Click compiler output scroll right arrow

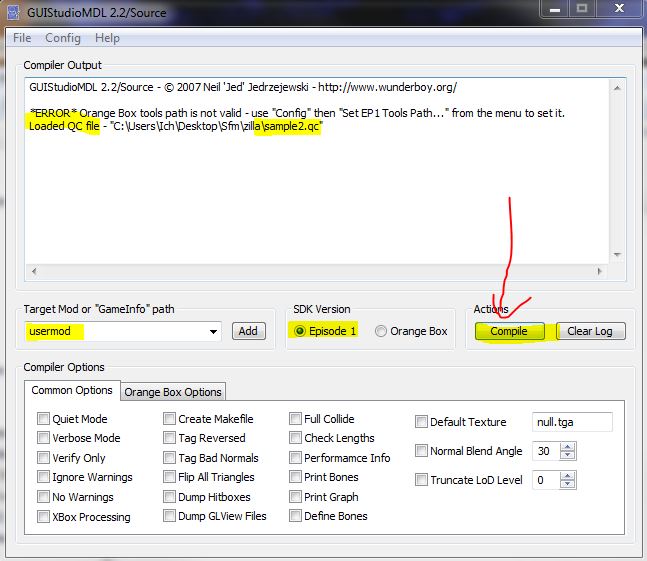(x=600, y=271)
